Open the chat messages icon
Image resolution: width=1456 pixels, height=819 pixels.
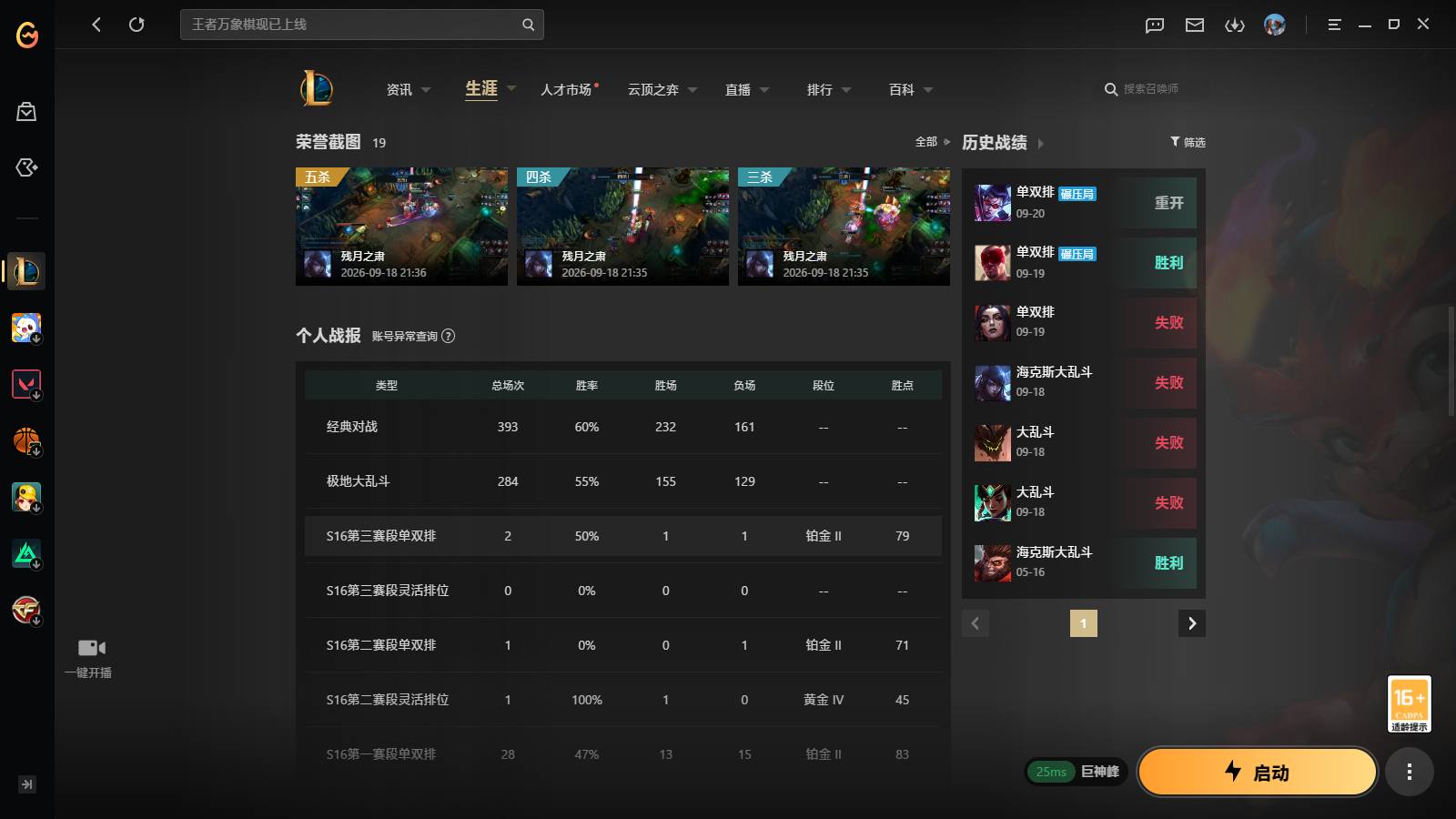click(x=1155, y=25)
